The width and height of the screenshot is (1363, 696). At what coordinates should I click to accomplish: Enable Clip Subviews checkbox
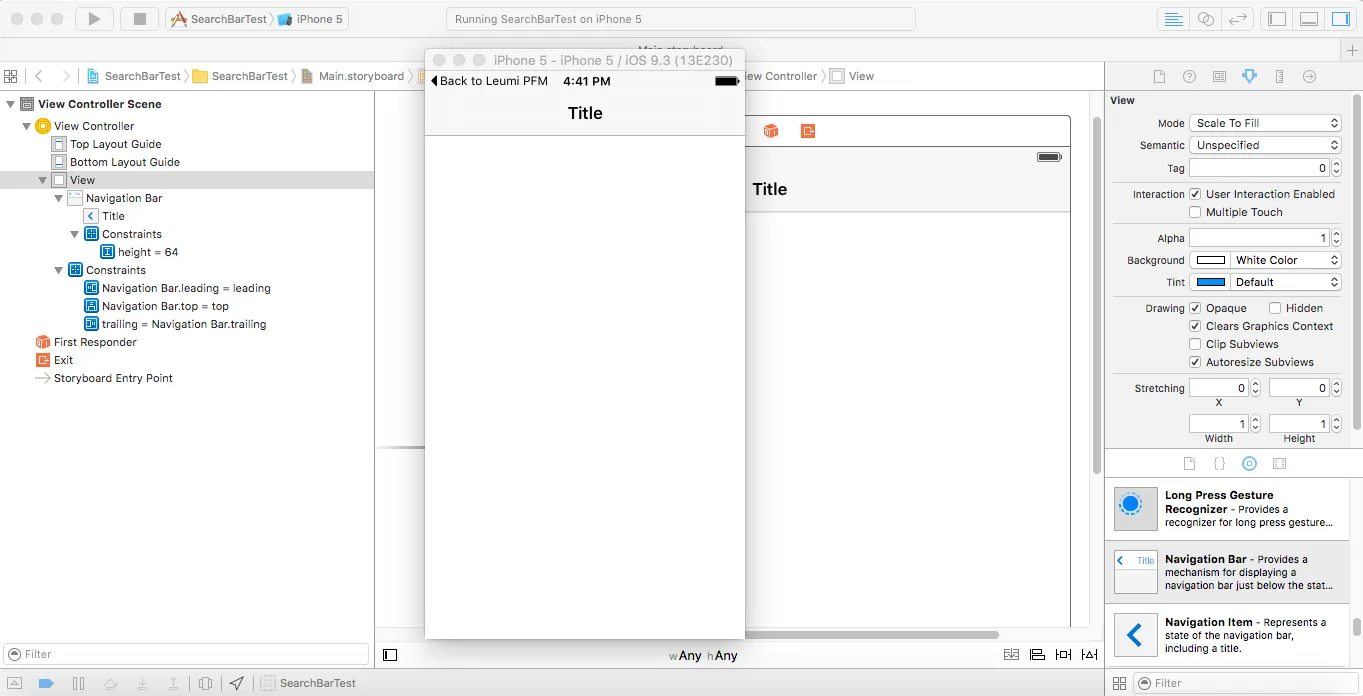coord(1195,344)
